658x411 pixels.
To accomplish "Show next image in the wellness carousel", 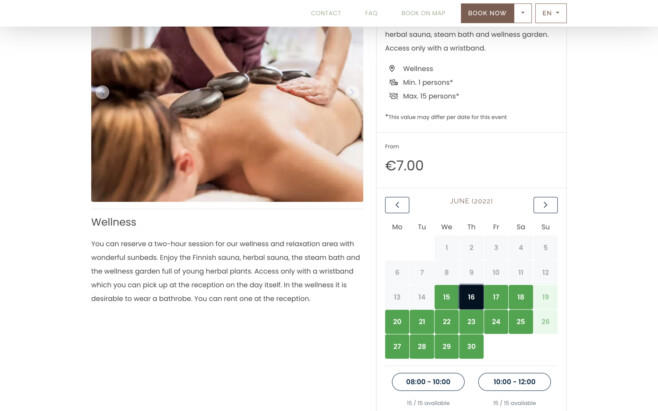I will 352,92.
